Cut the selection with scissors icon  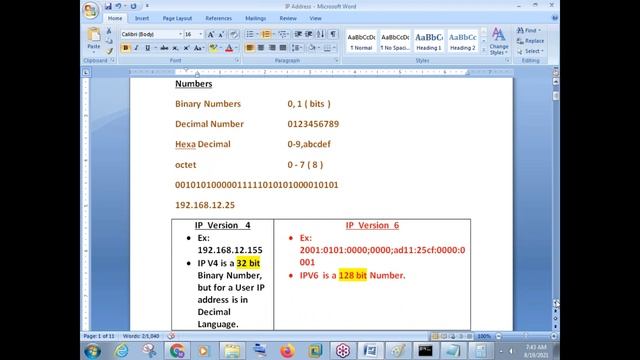[109, 31]
